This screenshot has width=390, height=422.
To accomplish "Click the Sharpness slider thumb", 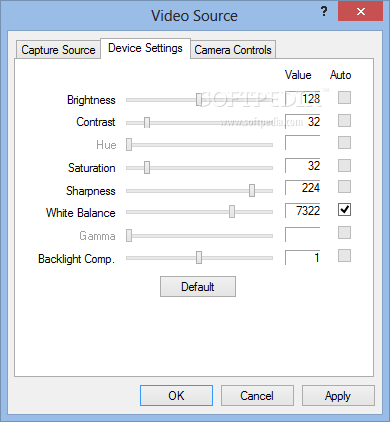I will tap(252, 190).
